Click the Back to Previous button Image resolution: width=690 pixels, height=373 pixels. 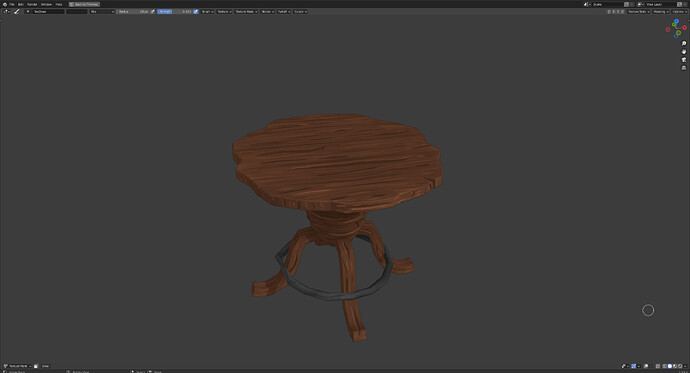pos(84,4)
